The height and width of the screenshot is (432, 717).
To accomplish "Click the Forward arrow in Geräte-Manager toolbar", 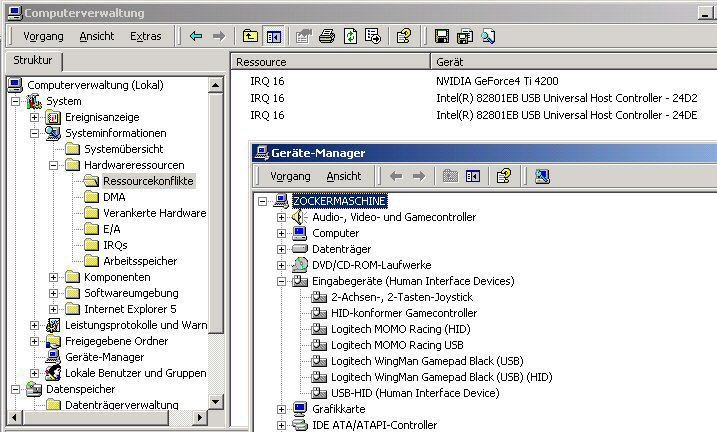I will 419,176.
